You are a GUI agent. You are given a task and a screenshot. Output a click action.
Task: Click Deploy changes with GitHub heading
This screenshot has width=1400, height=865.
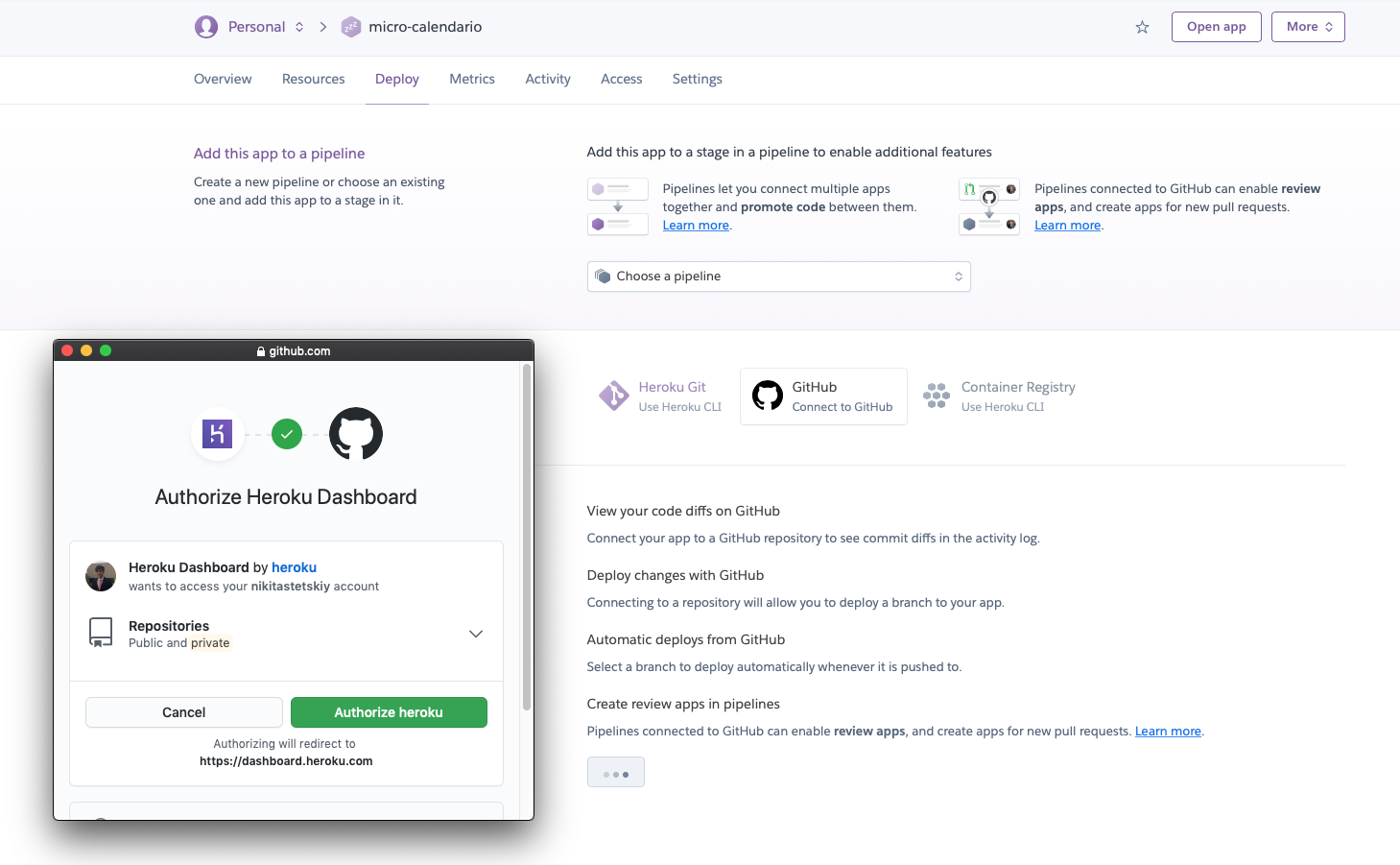[676, 575]
